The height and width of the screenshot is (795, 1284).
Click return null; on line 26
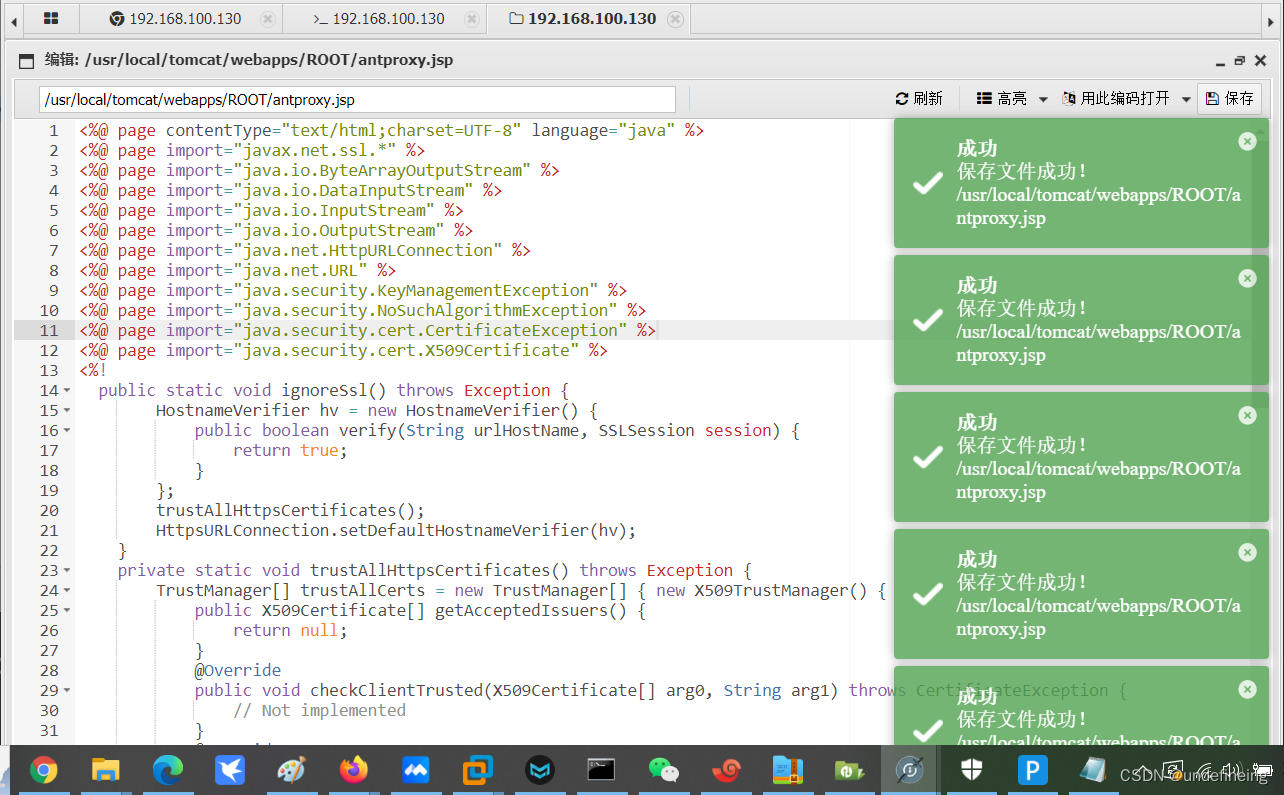pos(290,630)
